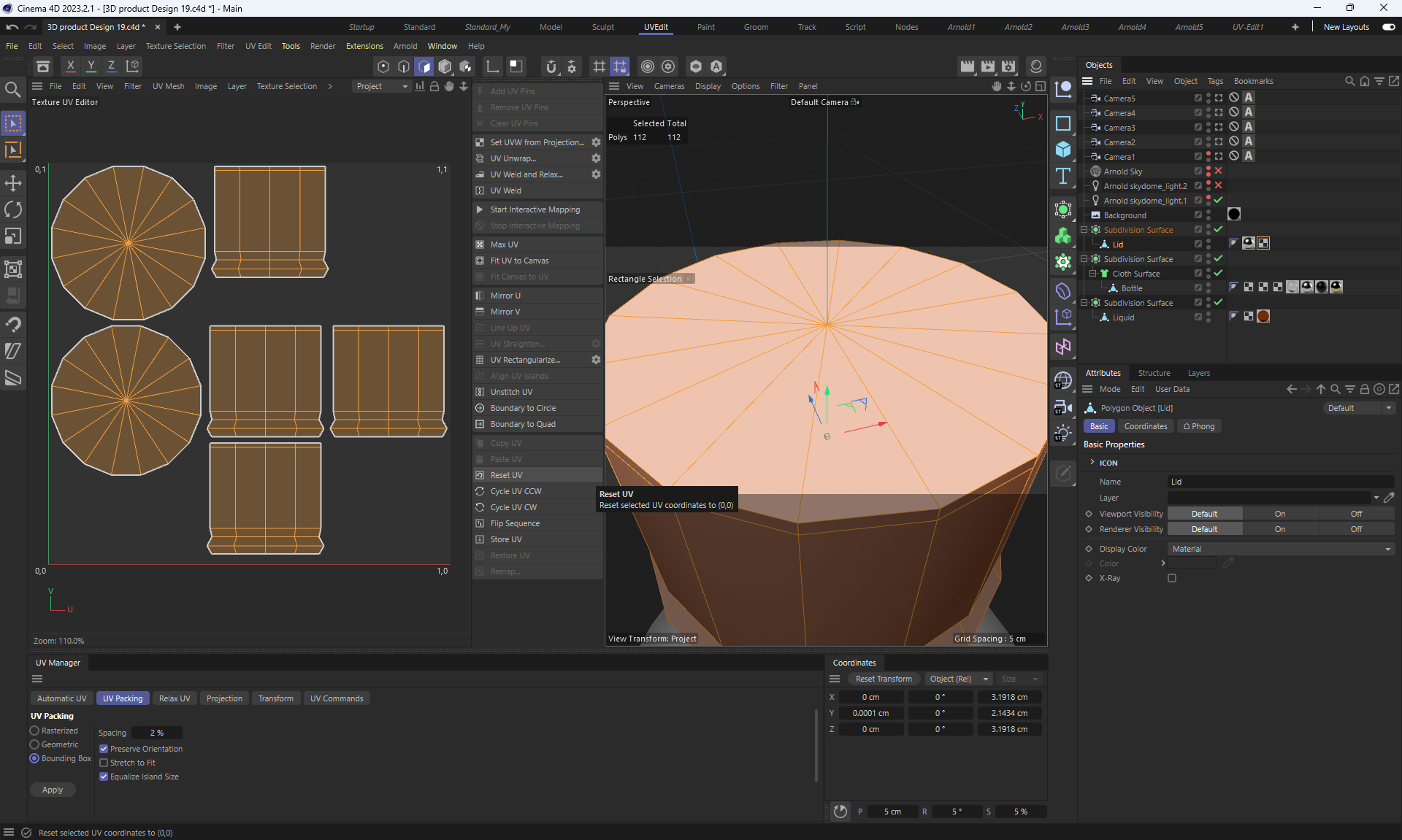
Task: Open the Object (Rel) coordinate dropdown
Action: pos(958,679)
